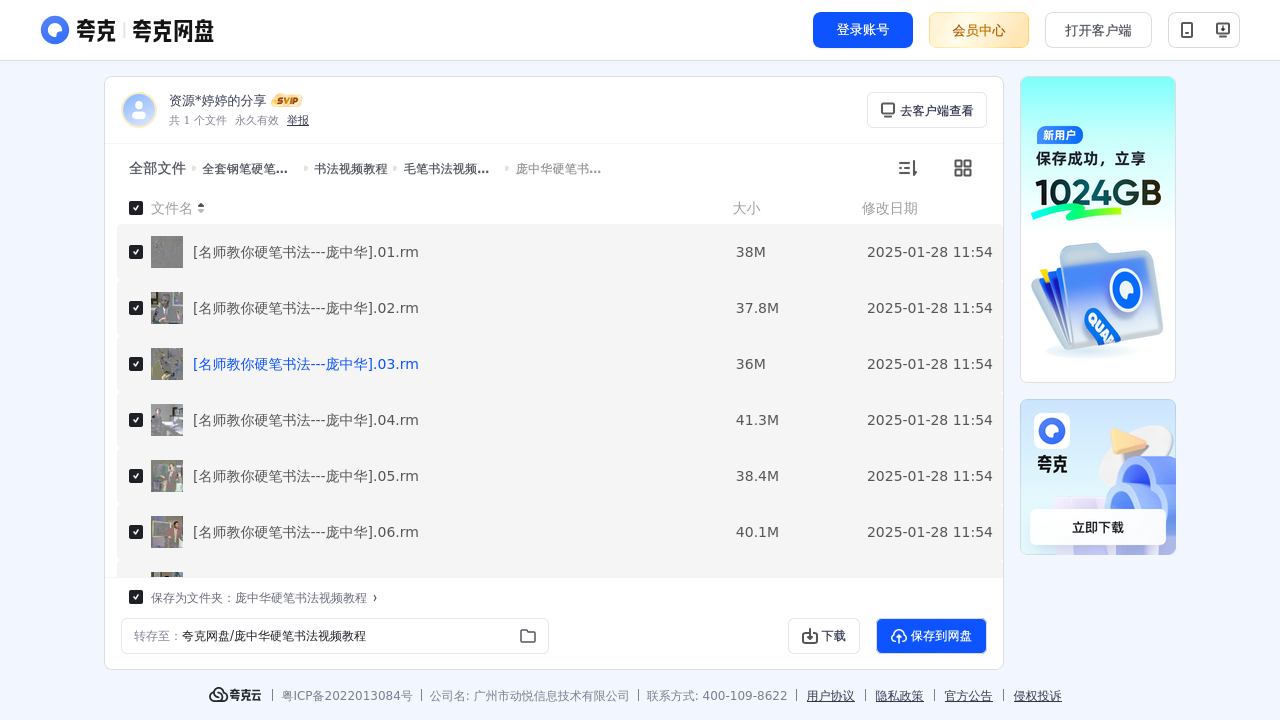This screenshot has height=720, width=1280.
Task: Open the 用户协议 link in footer
Action: pos(831,696)
